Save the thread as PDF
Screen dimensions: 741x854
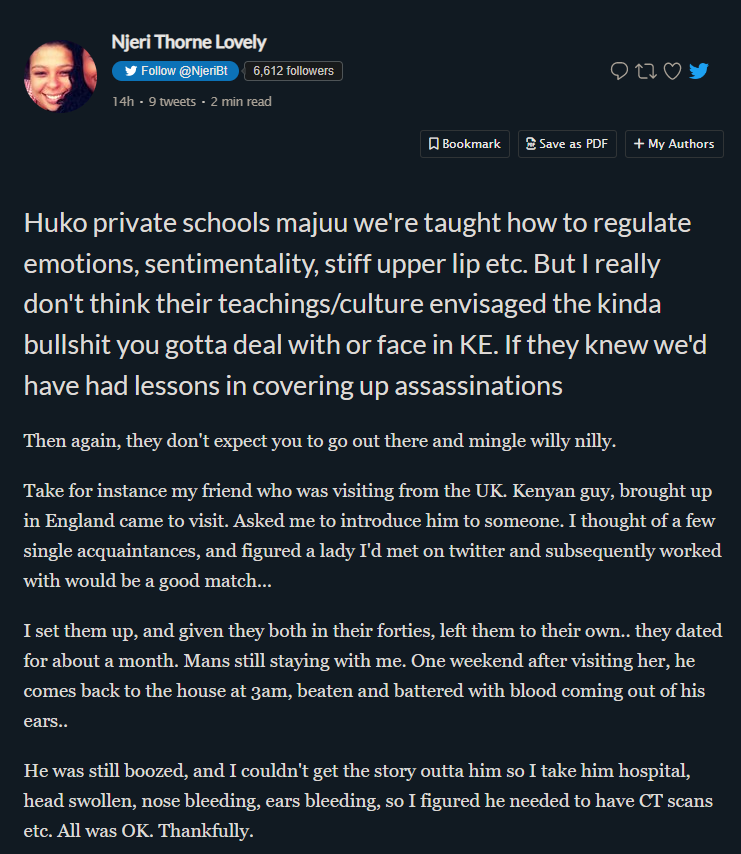pyautogui.click(x=568, y=144)
